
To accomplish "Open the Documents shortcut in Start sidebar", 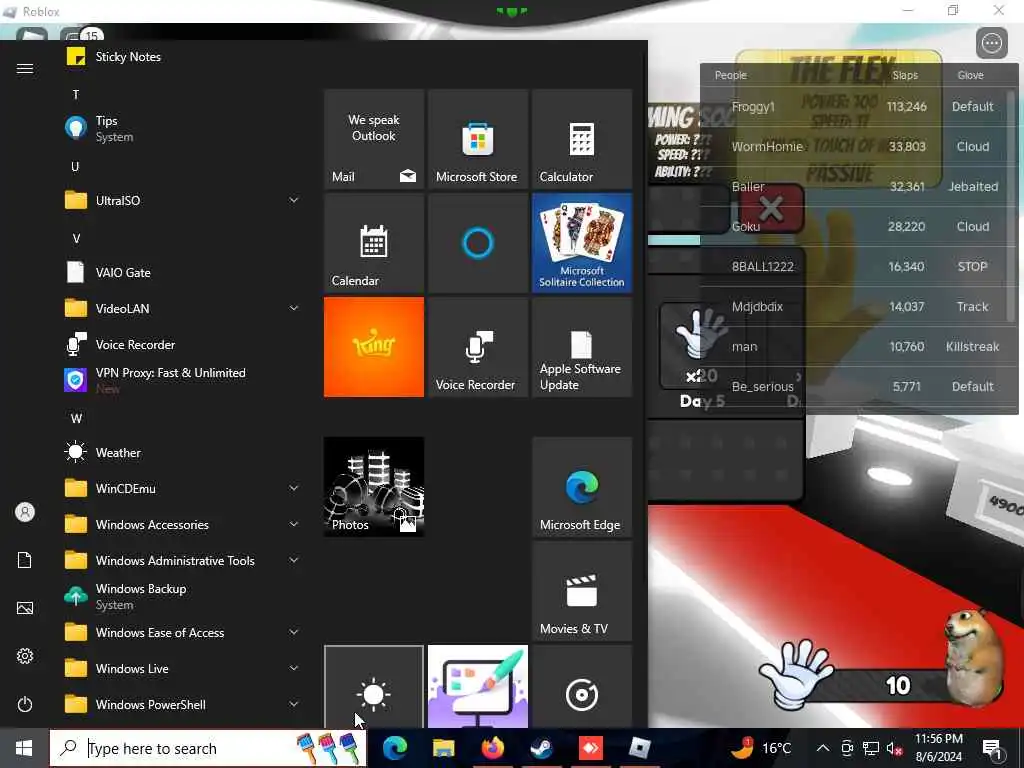I will pyautogui.click(x=25, y=560).
